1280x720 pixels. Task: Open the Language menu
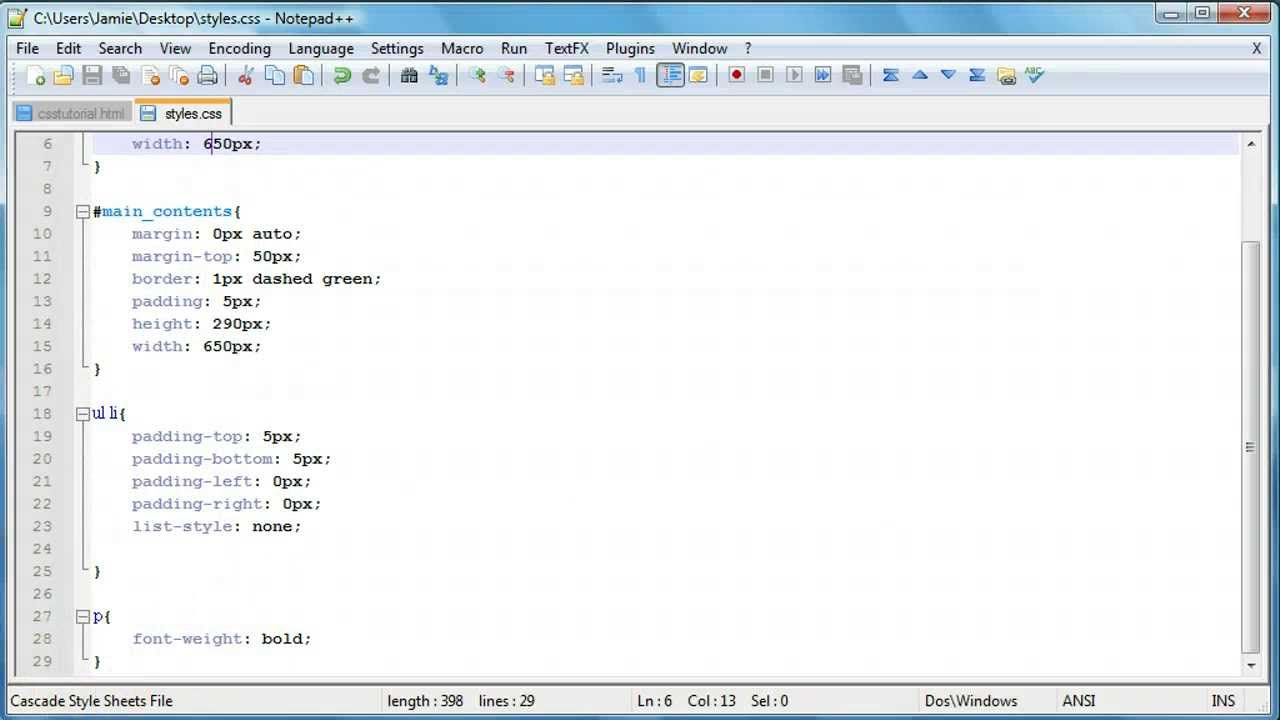click(x=321, y=48)
